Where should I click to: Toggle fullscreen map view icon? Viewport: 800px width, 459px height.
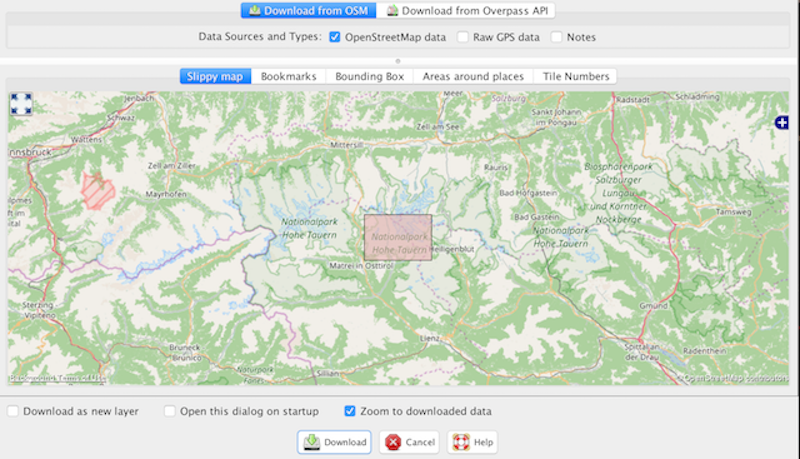(21, 104)
